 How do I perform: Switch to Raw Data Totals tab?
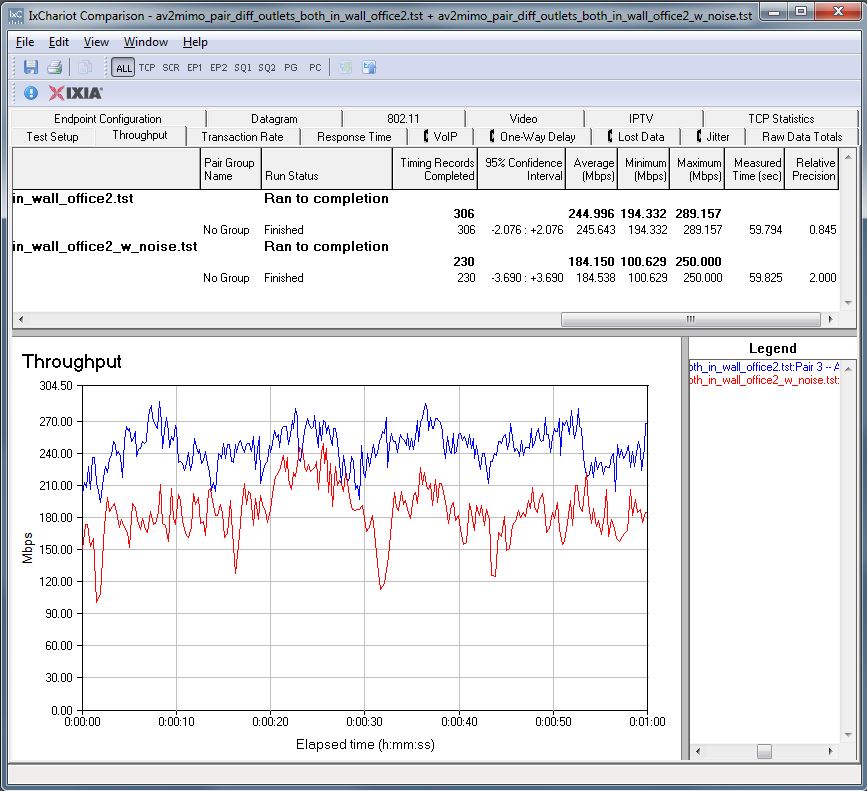pyautogui.click(x=802, y=137)
